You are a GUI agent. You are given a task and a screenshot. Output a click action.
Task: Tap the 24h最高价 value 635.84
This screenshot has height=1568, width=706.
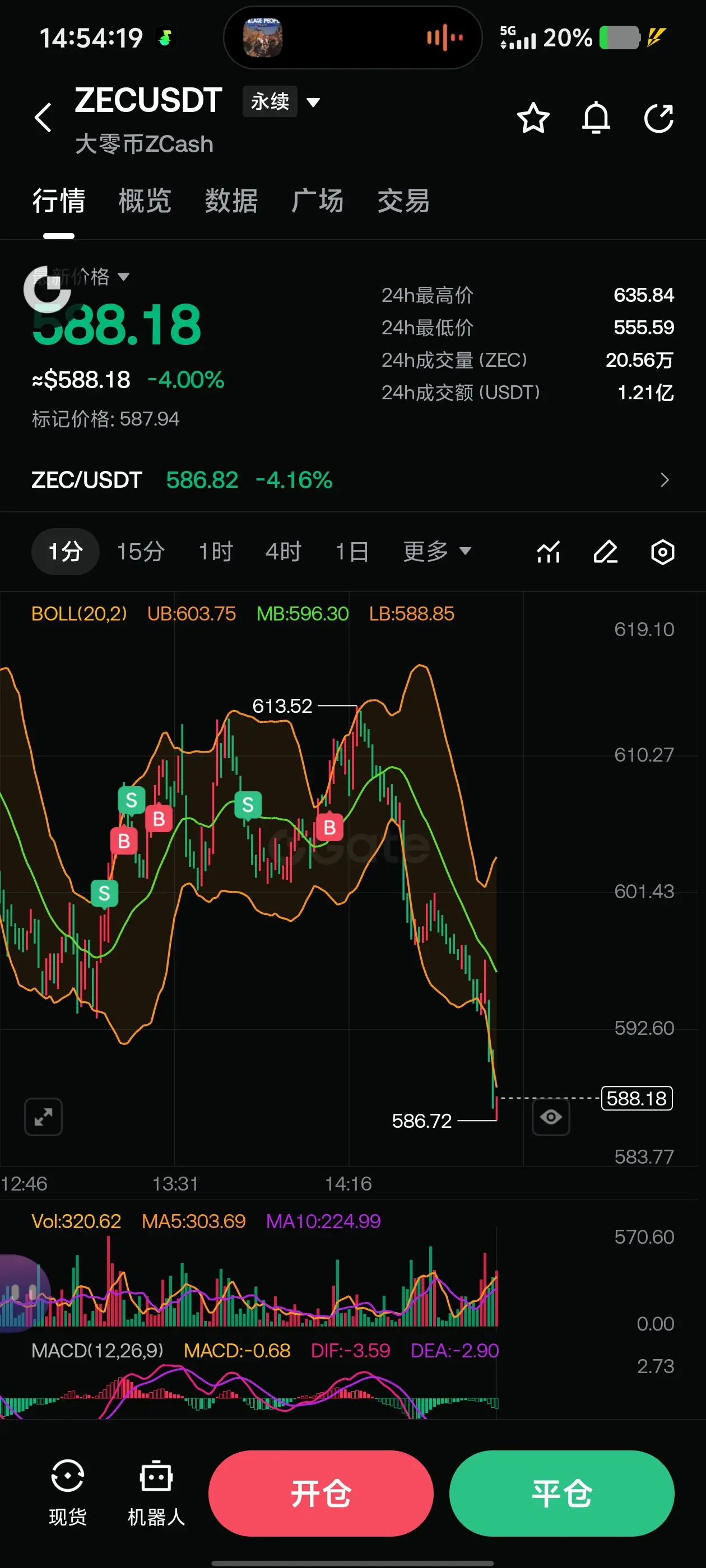click(644, 295)
